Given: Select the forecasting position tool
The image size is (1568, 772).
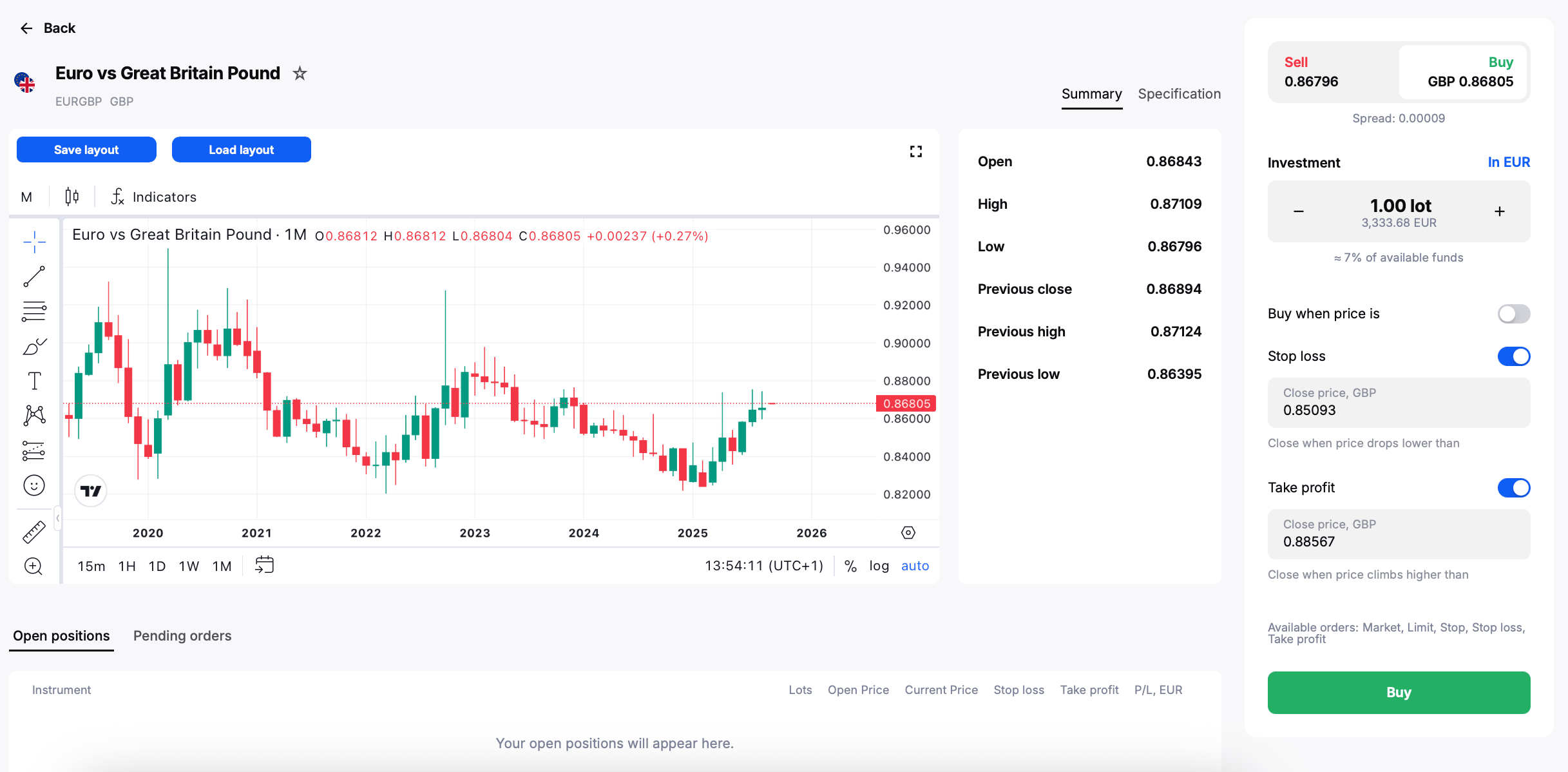Looking at the screenshot, I should (x=34, y=450).
